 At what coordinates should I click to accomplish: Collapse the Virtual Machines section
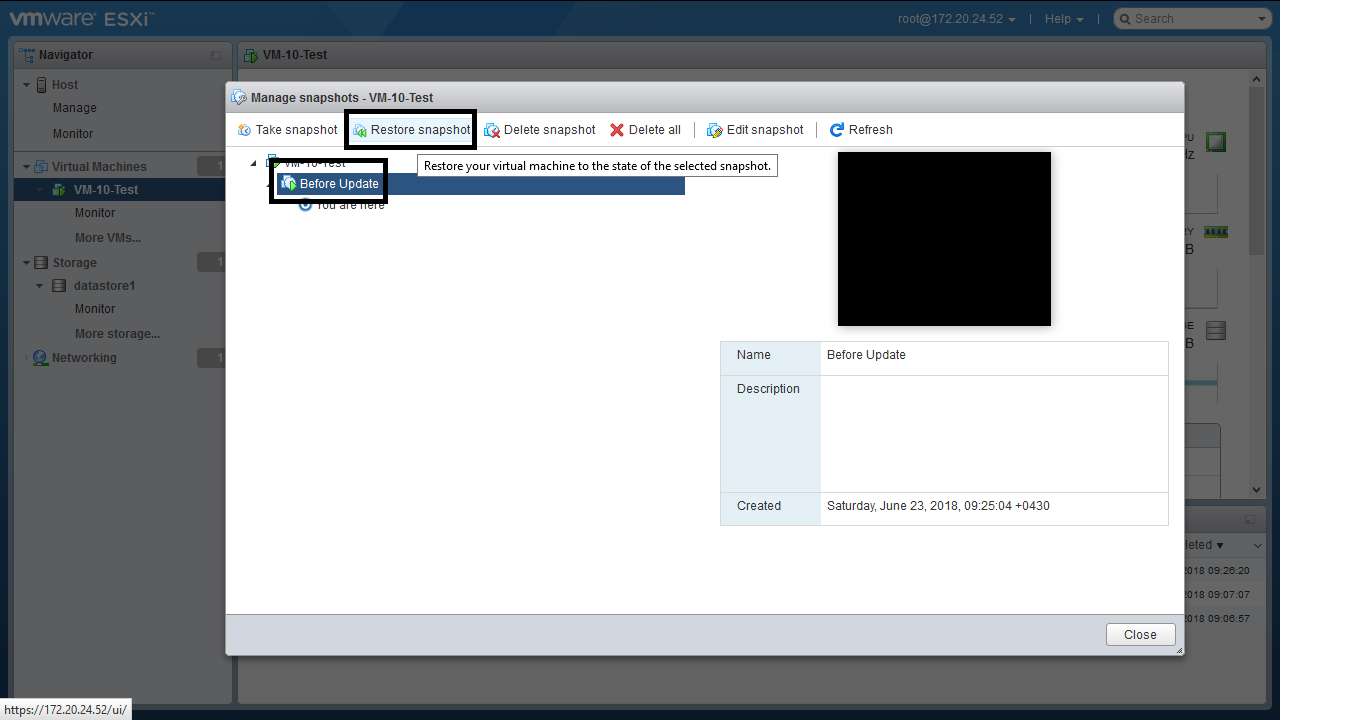coord(27,167)
